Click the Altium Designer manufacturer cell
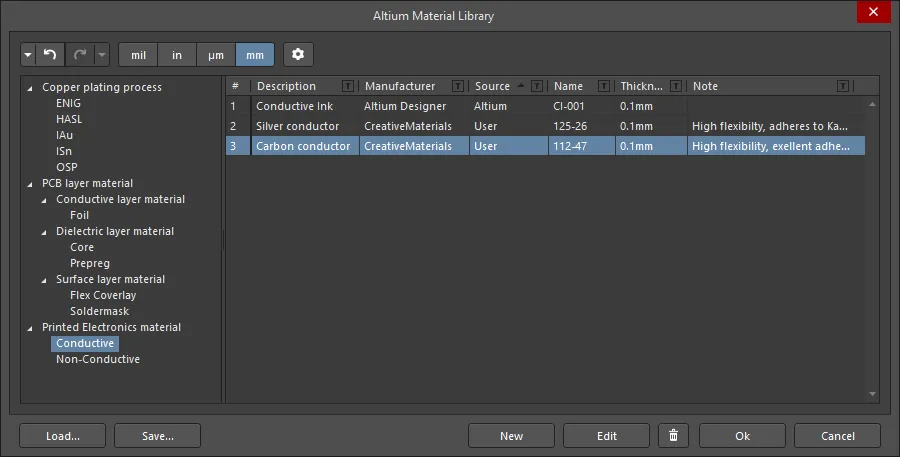 (414, 106)
